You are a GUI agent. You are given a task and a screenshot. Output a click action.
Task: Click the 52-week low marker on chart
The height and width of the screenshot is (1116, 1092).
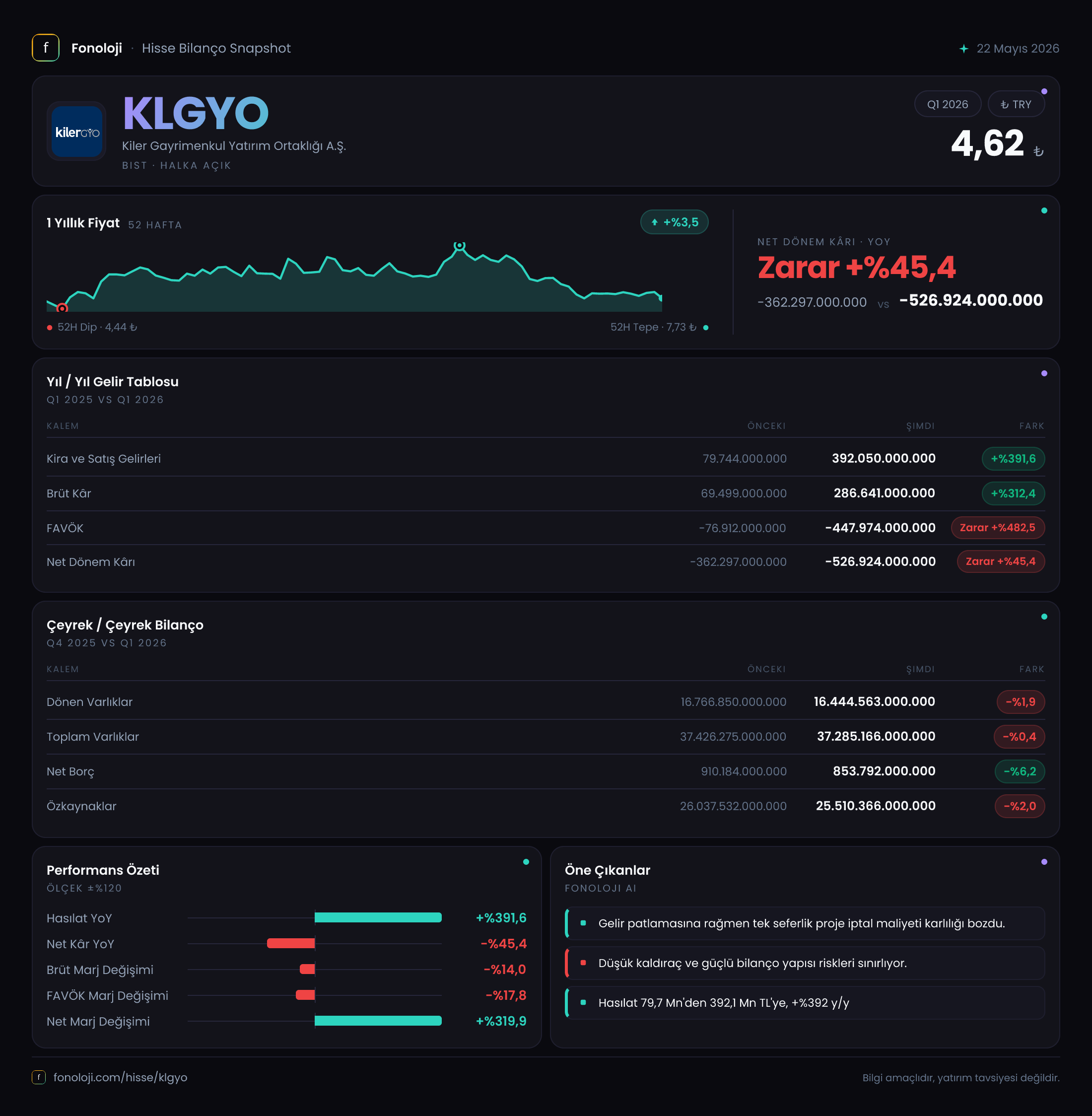(x=62, y=308)
